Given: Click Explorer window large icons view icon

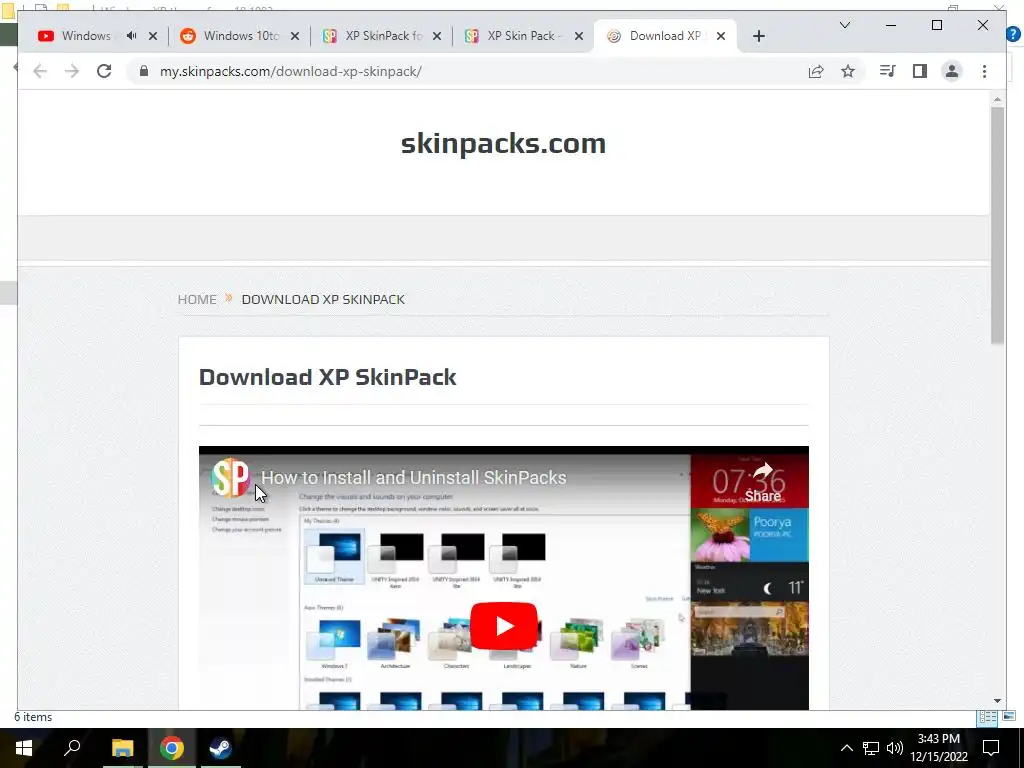Looking at the screenshot, I should click(x=1008, y=716).
